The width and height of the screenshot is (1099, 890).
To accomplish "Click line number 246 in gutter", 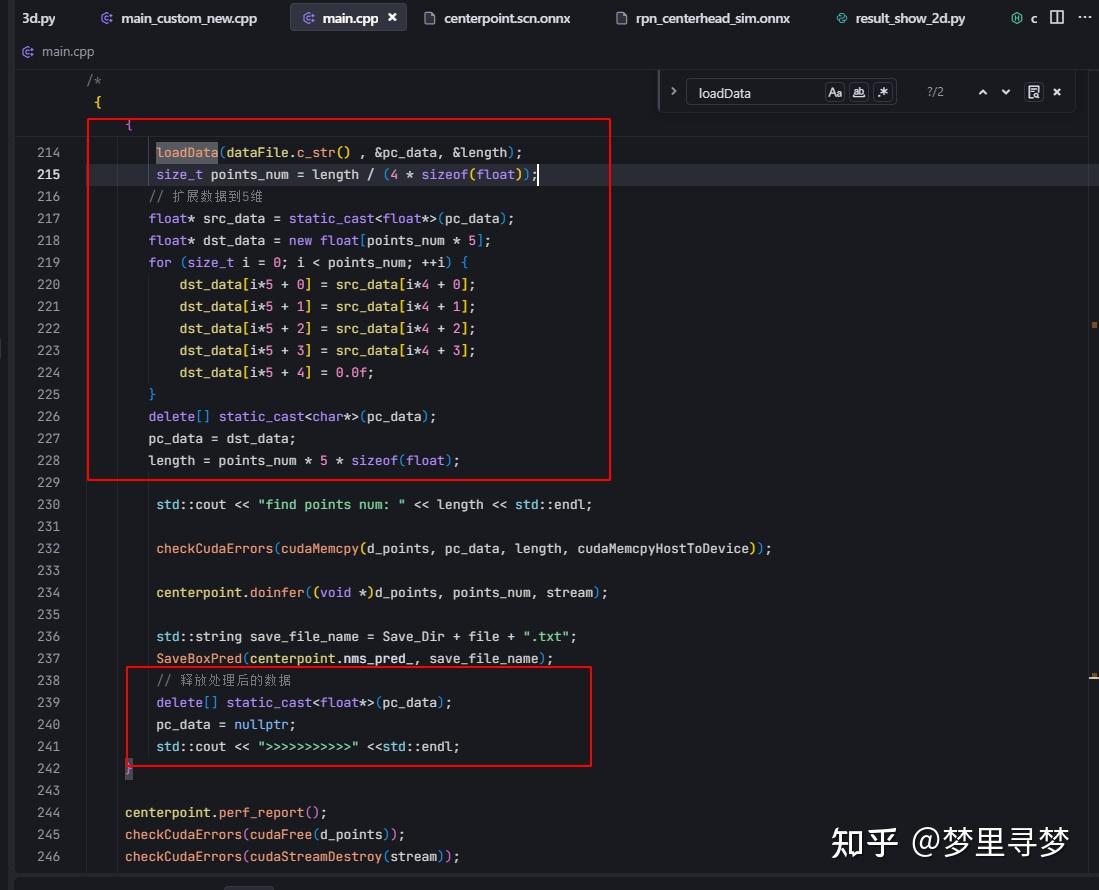I will click(48, 856).
